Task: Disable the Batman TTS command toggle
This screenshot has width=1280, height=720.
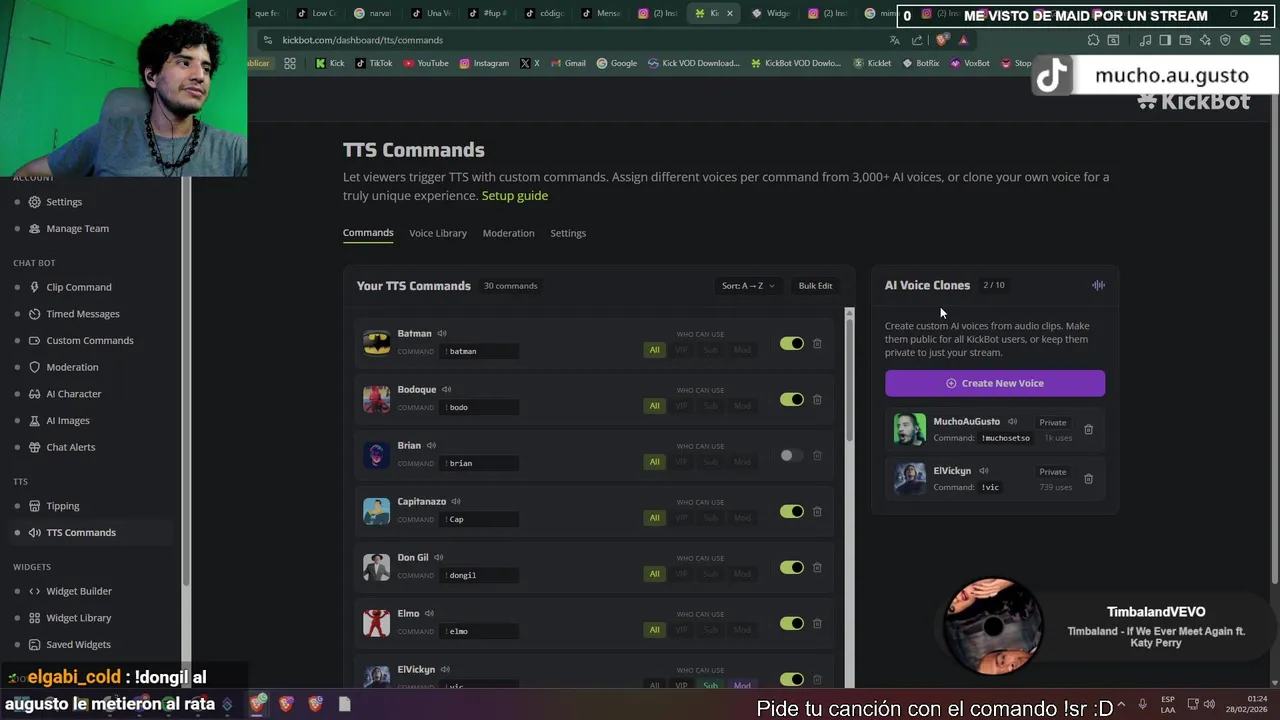Action: (x=792, y=343)
